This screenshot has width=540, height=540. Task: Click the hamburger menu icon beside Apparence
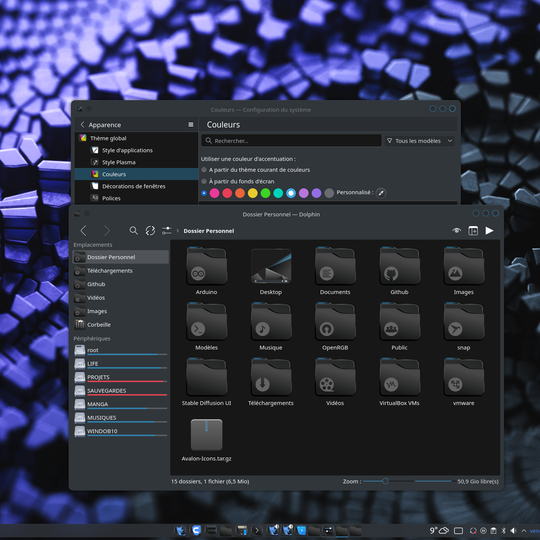pyautogui.click(x=191, y=125)
